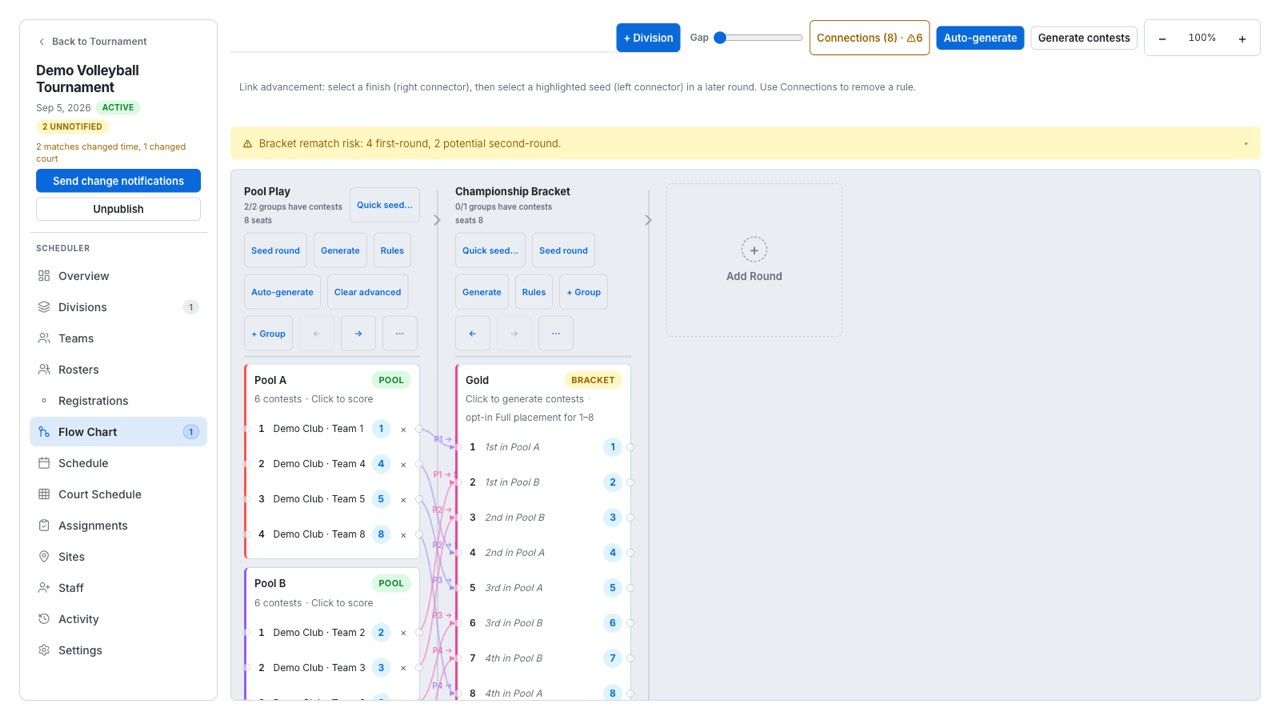Click Clear advanced in Pool Play
This screenshot has width=1280, height=720.
[367, 292]
